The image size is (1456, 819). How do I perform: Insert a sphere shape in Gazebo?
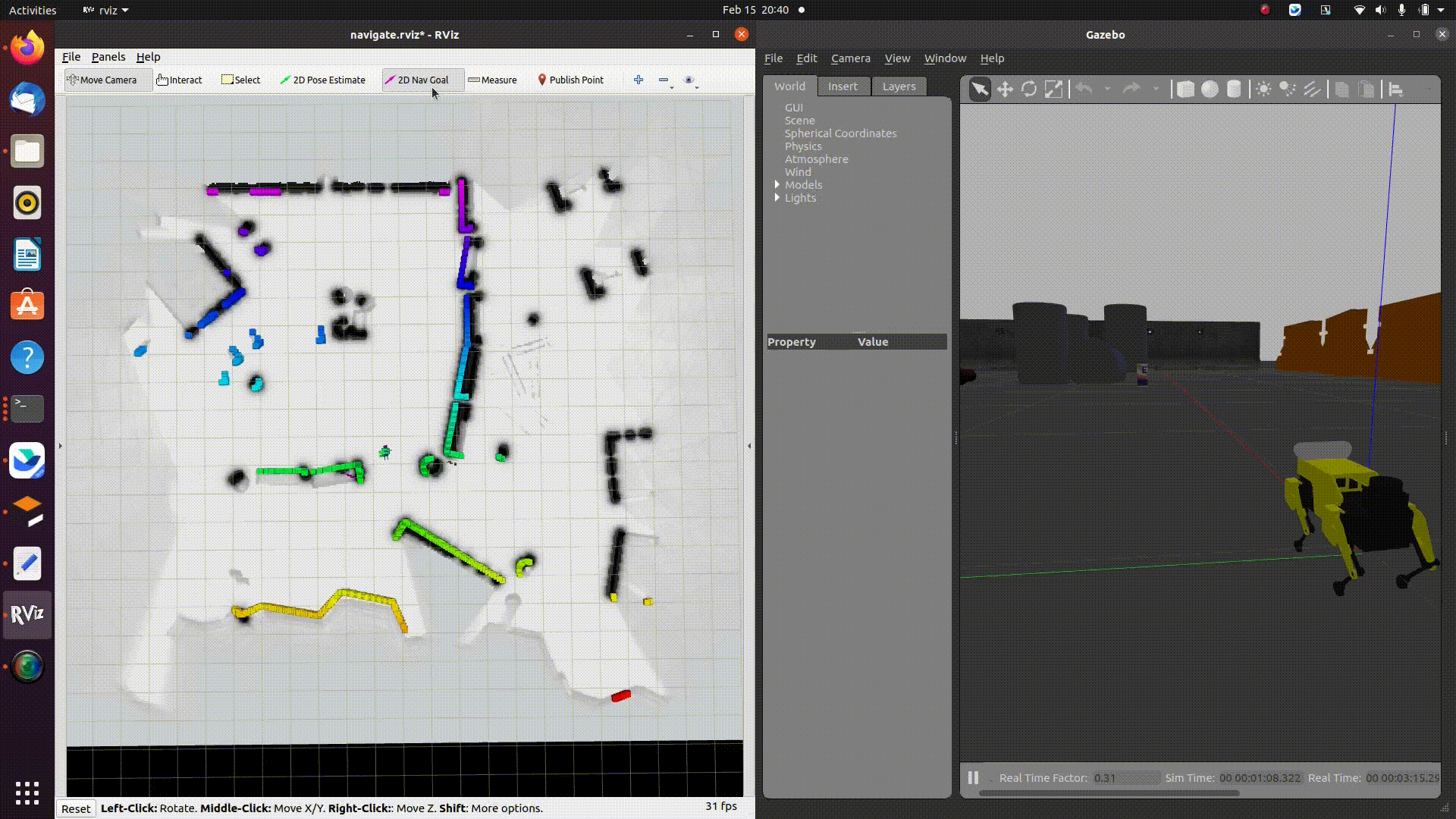[1210, 89]
